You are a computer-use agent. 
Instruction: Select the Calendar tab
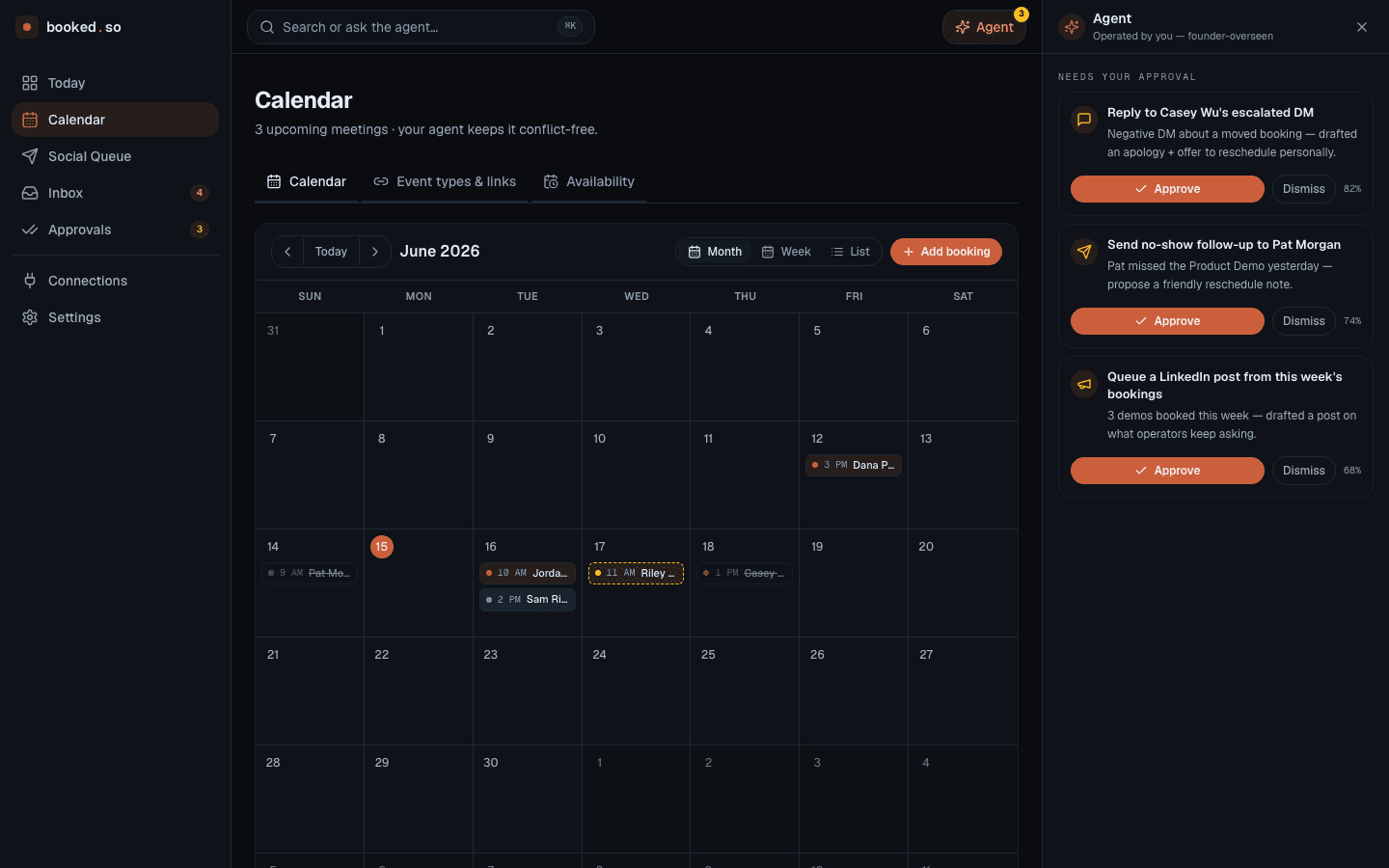[x=307, y=181]
